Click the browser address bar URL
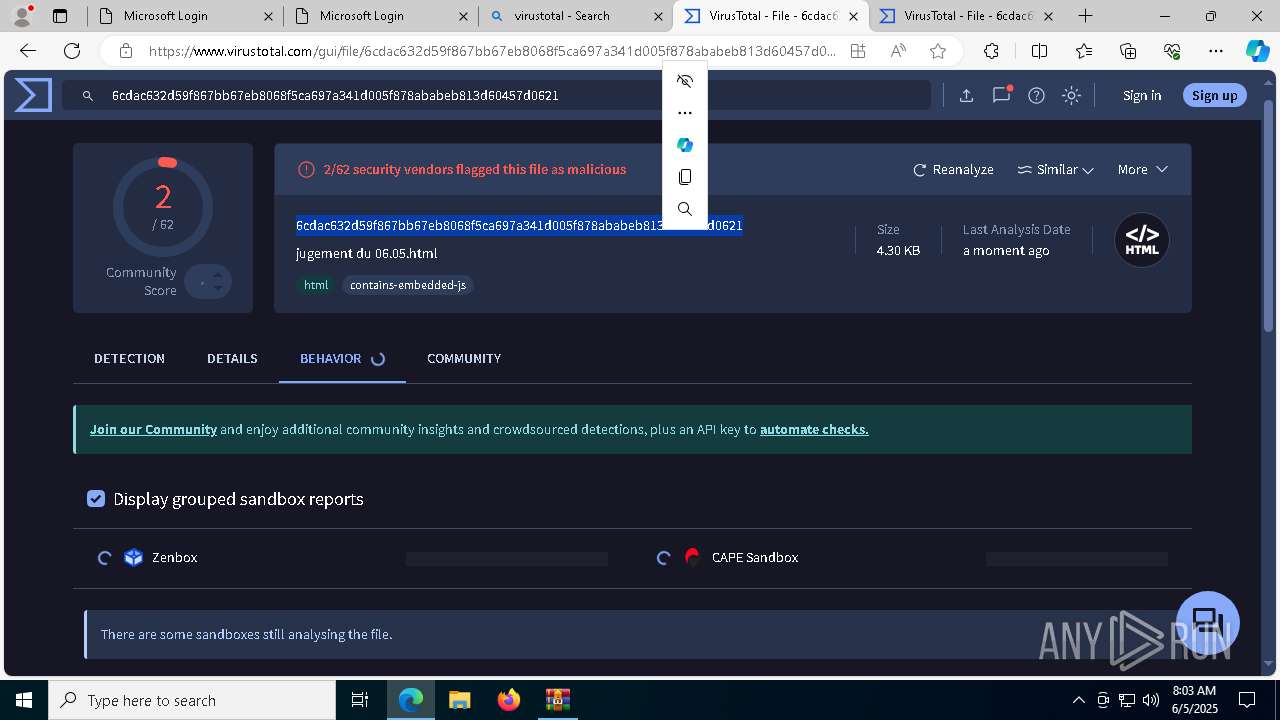1280x720 pixels. (492, 51)
